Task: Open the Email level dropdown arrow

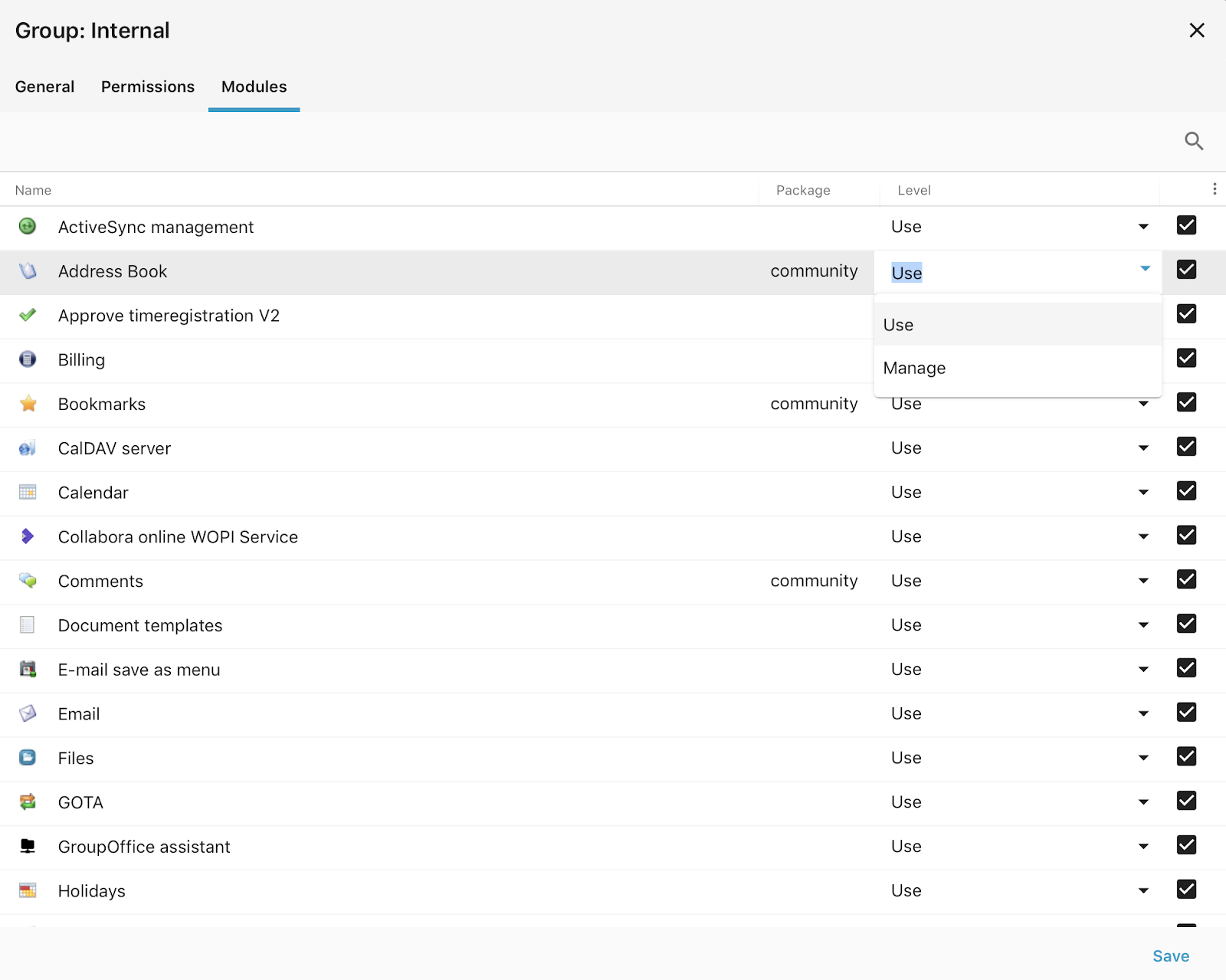Action: tap(1143, 714)
